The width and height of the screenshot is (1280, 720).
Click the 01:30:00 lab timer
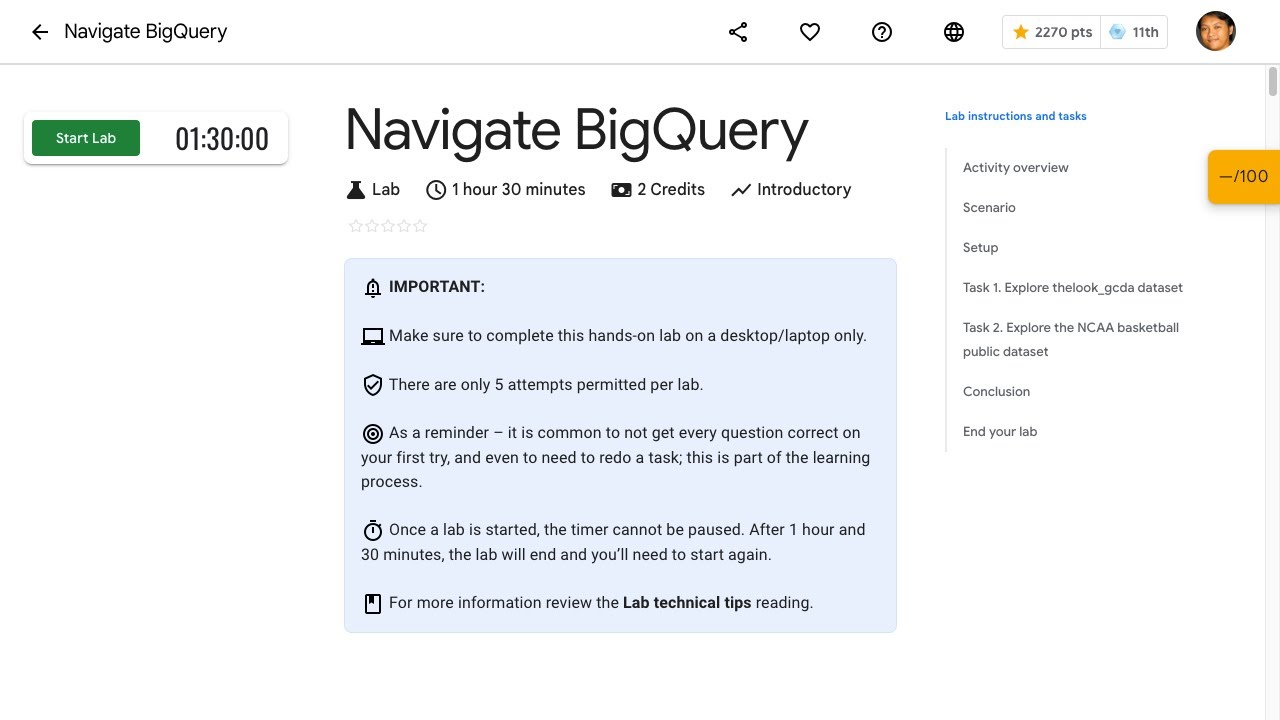pyautogui.click(x=222, y=139)
